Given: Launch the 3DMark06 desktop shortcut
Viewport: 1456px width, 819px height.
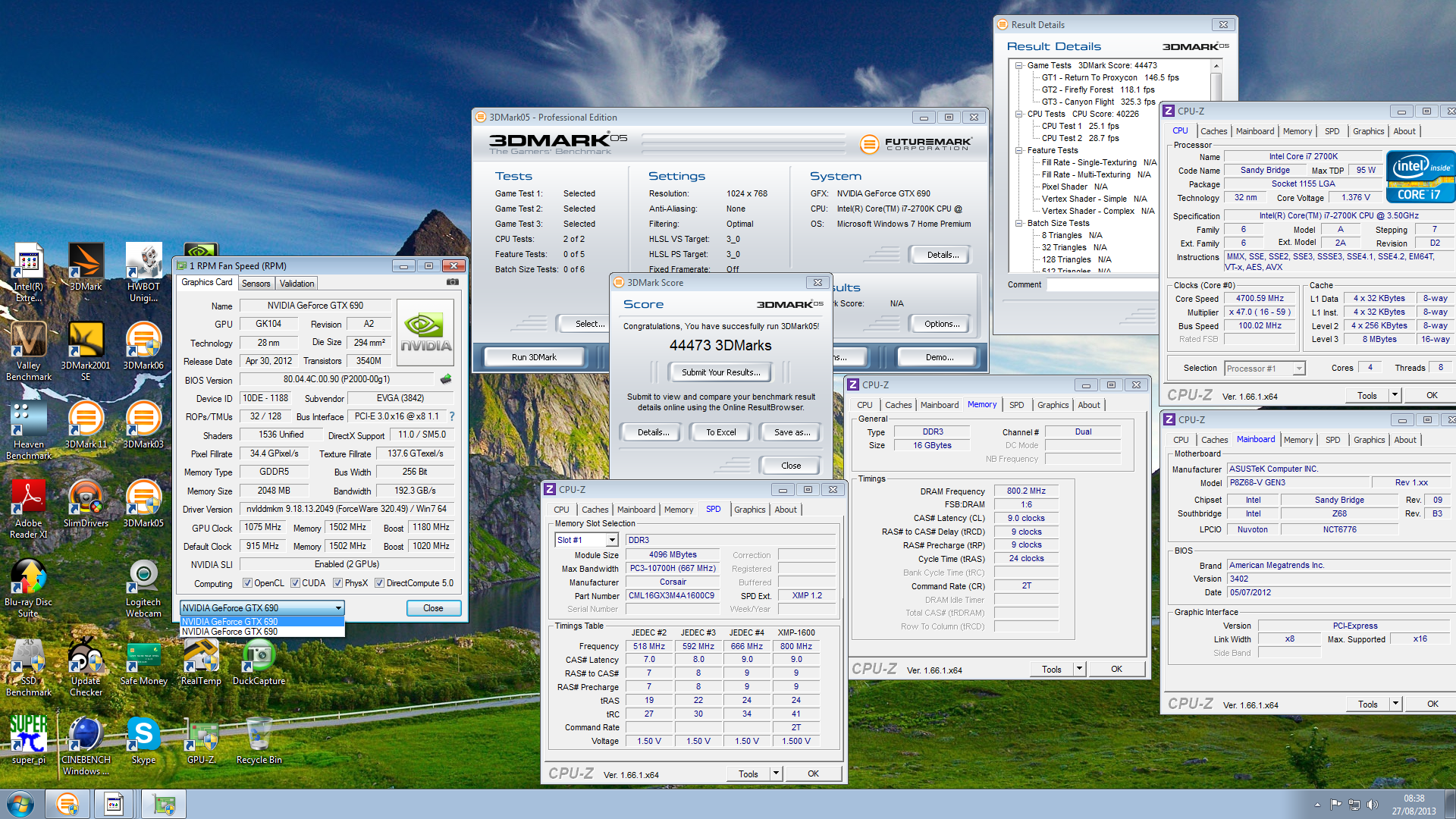Looking at the screenshot, I should pos(143,347).
